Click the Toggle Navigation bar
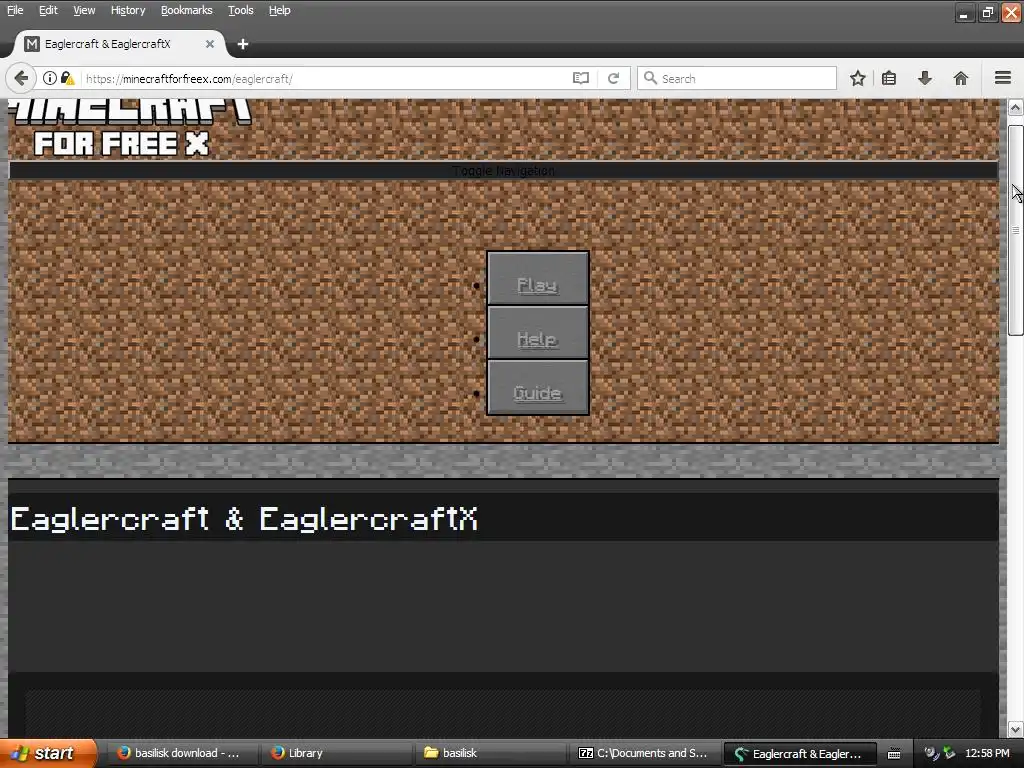 pos(503,170)
